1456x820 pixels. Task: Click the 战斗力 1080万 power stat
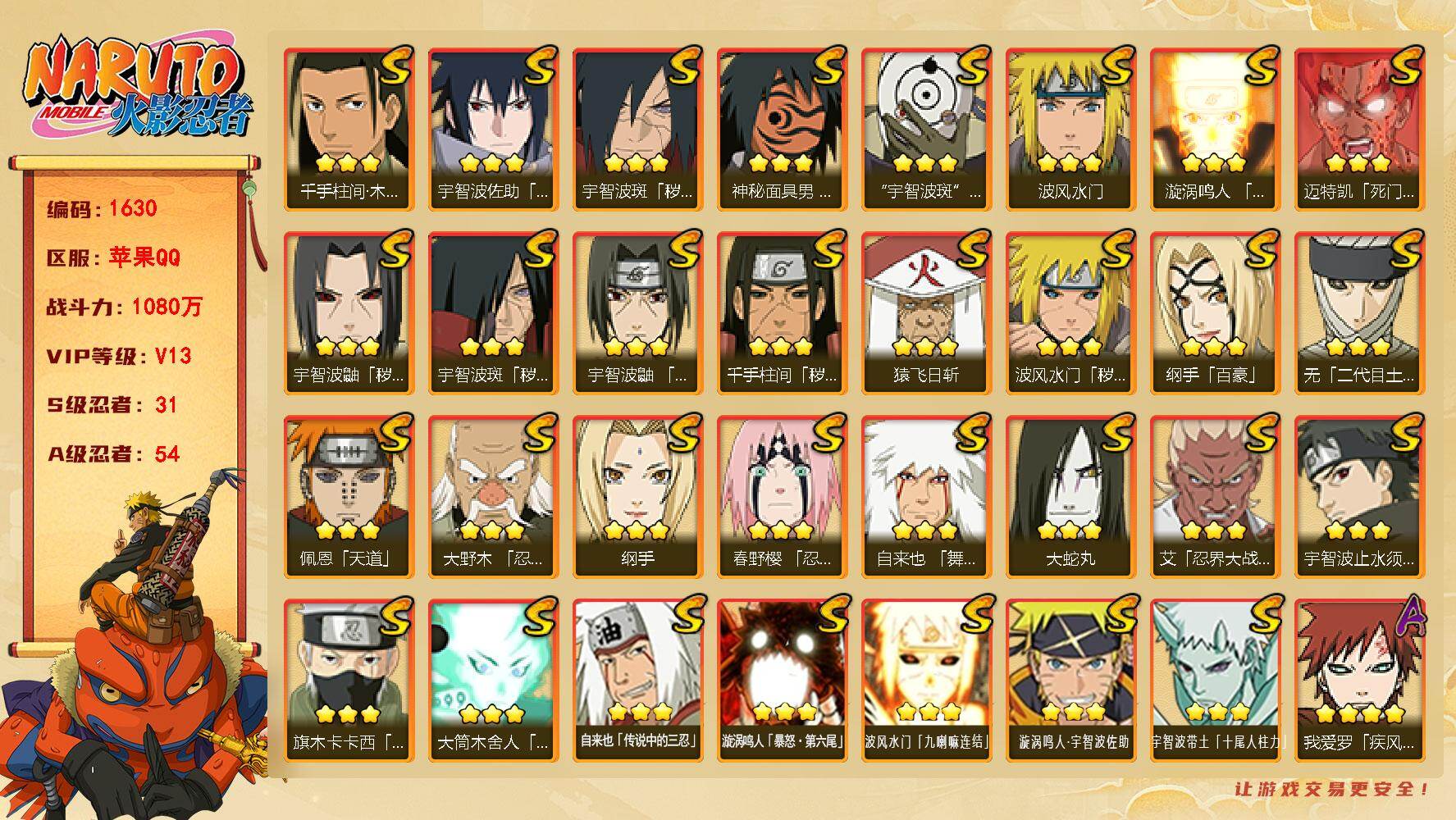(x=124, y=307)
